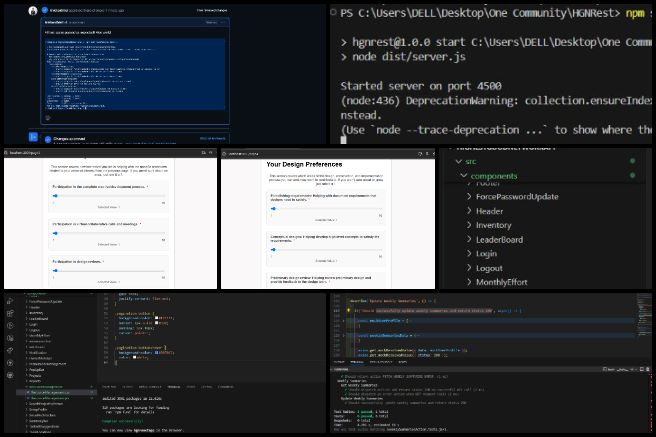Switch to the TERMINAL tab in the bottom-right VS Code panel

point(357,362)
